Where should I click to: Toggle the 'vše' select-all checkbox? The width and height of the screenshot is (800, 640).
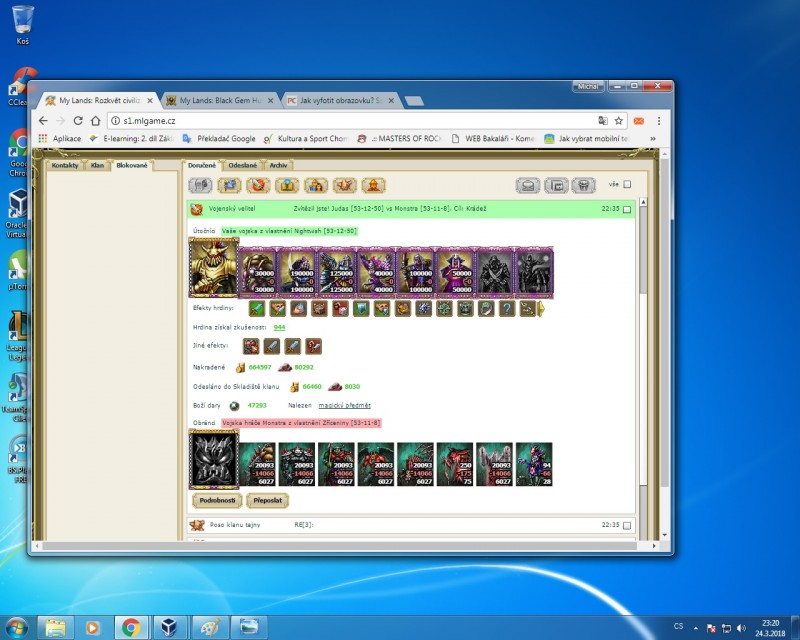(x=627, y=185)
